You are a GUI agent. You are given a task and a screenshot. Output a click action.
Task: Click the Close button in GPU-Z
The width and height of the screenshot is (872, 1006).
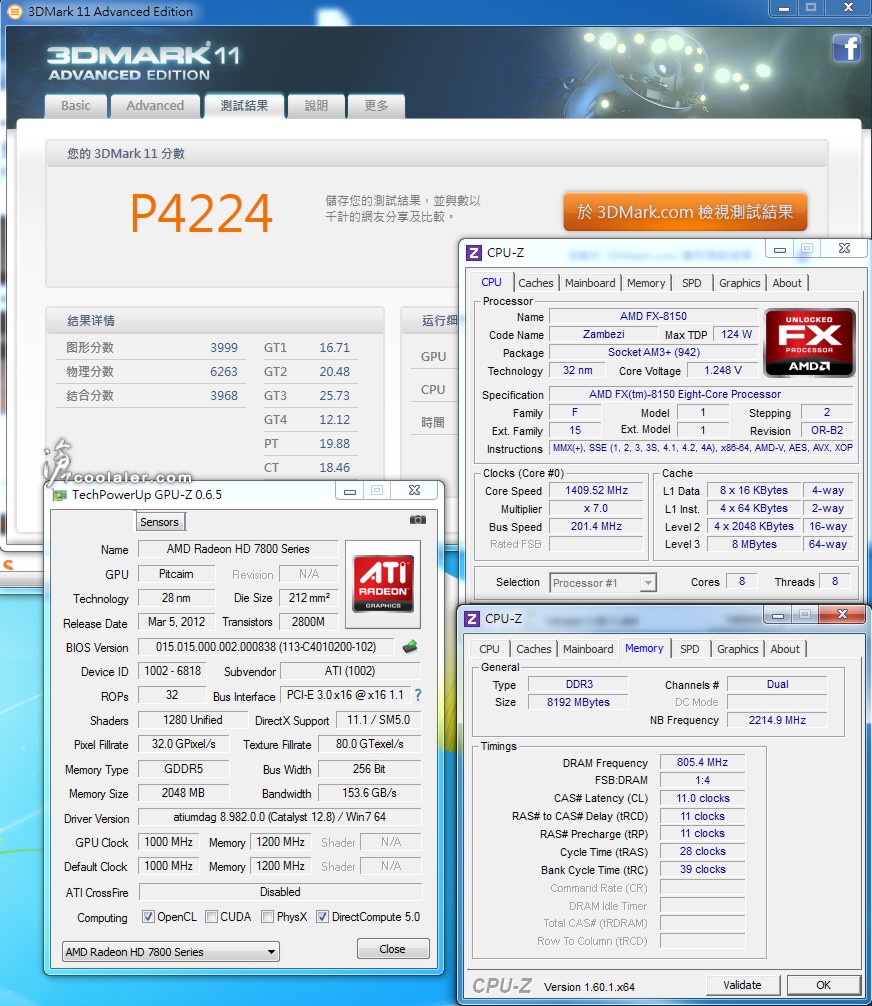[393, 949]
